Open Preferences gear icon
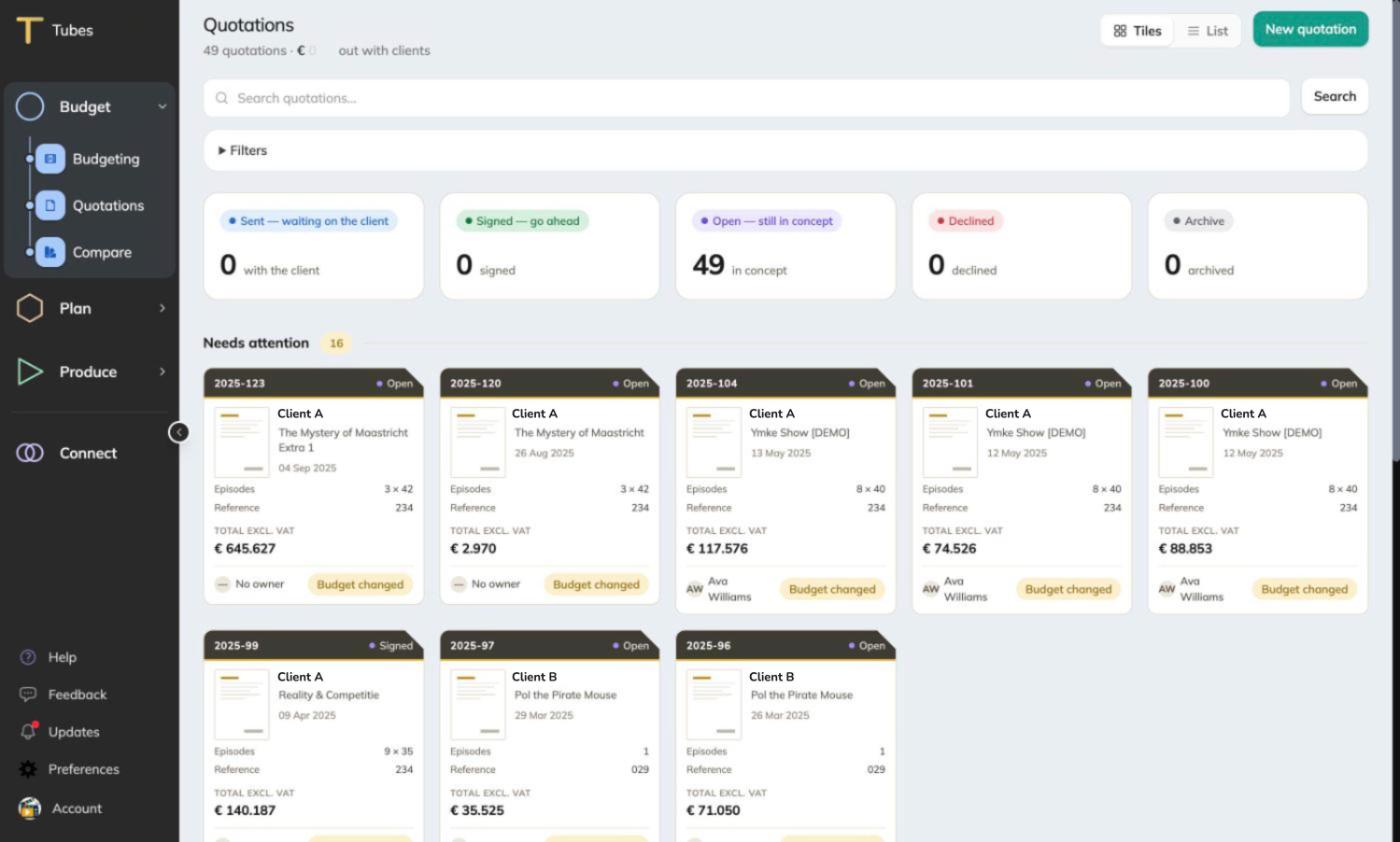Image resolution: width=1400 pixels, height=842 pixels. (x=28, y=769)
